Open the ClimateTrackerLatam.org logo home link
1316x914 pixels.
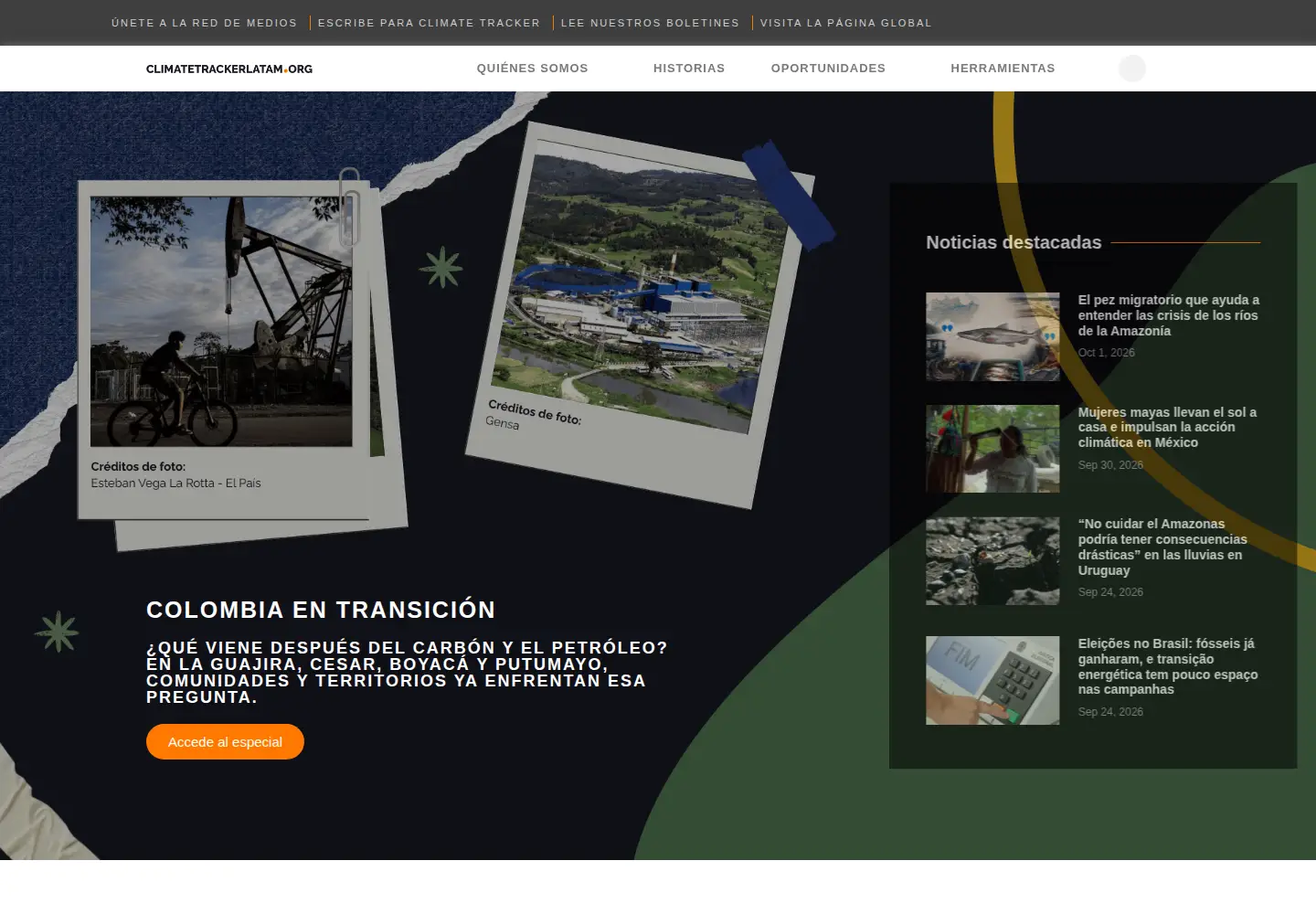tap(229, 69)
